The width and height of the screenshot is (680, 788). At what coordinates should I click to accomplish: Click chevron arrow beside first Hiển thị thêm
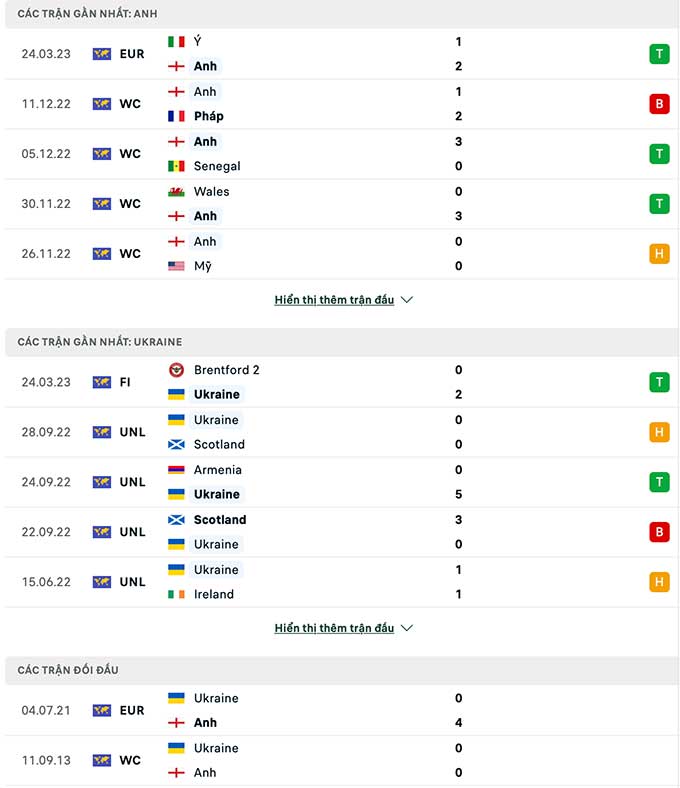click(407, 300)
